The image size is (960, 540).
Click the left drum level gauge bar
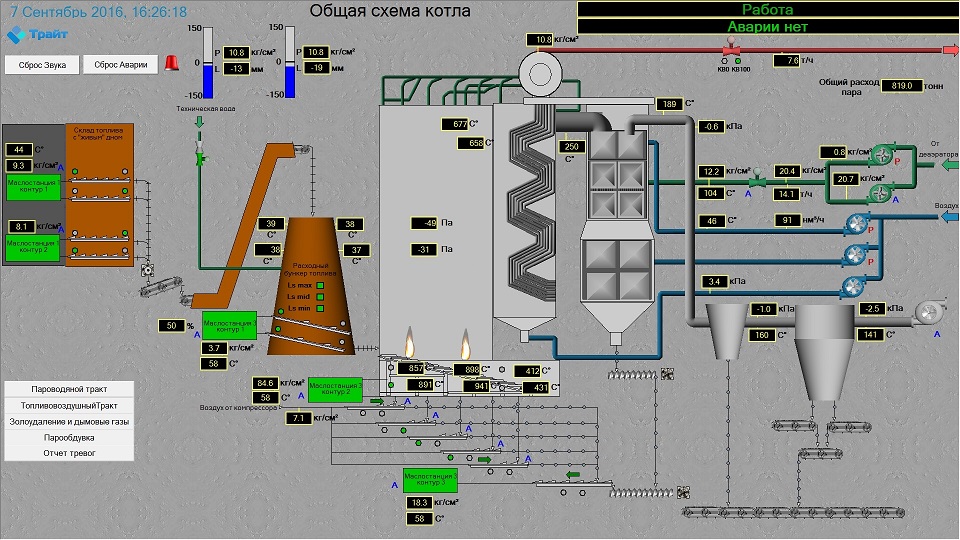[x=208, y=62]
